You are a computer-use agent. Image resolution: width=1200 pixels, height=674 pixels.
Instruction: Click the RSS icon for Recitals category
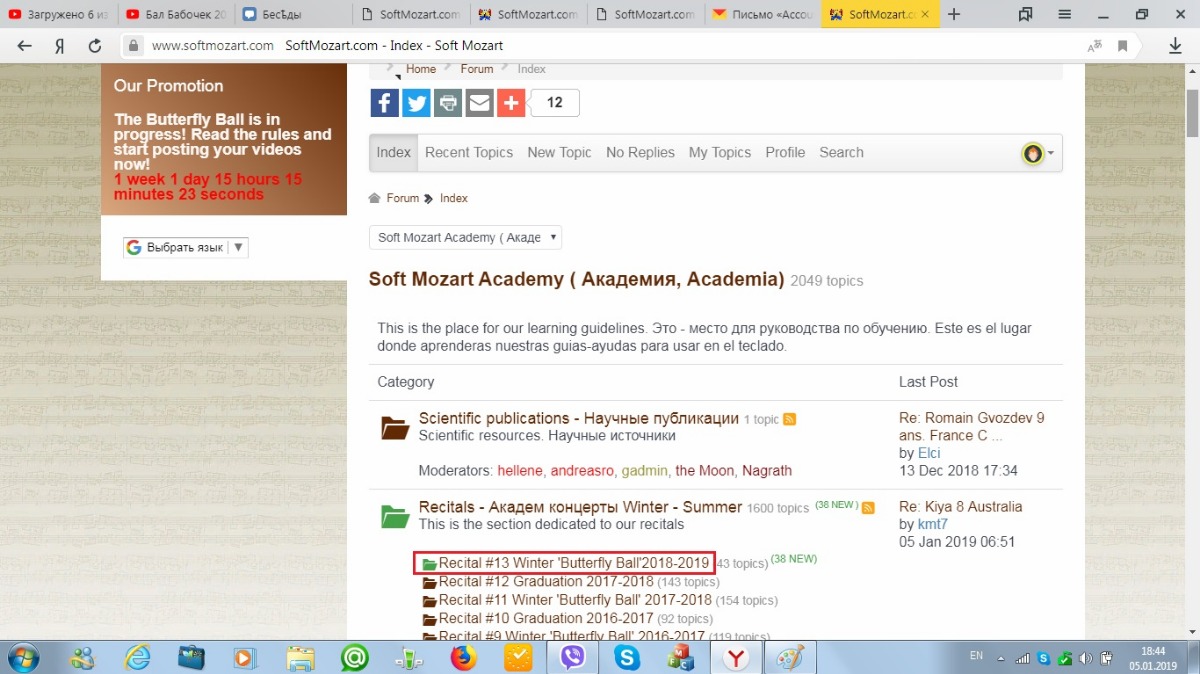pos(868,508)
